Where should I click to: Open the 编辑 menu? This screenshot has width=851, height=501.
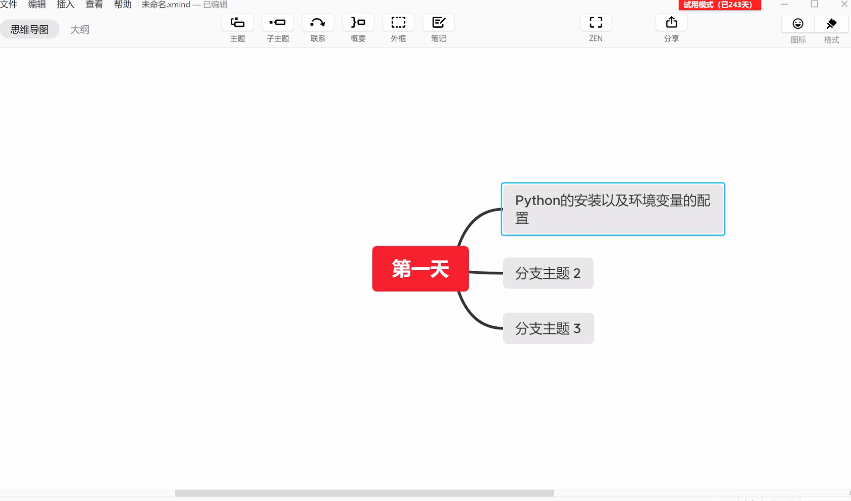37,5
